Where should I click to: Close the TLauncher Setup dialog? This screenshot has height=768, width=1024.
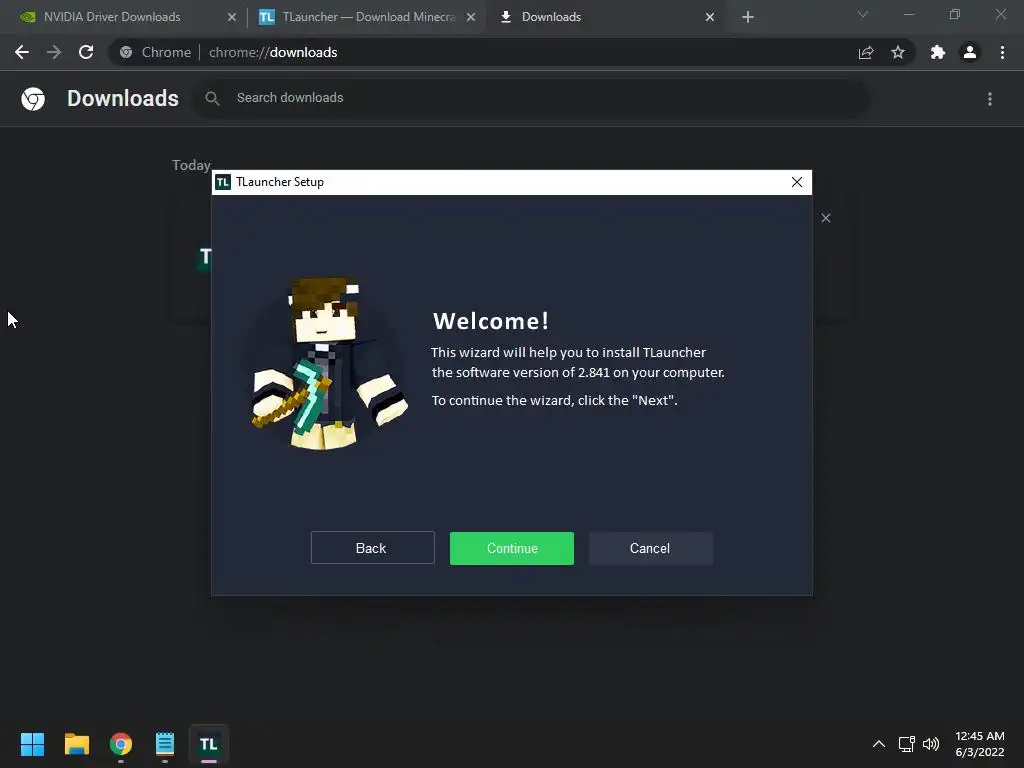(x=797, y=182)
